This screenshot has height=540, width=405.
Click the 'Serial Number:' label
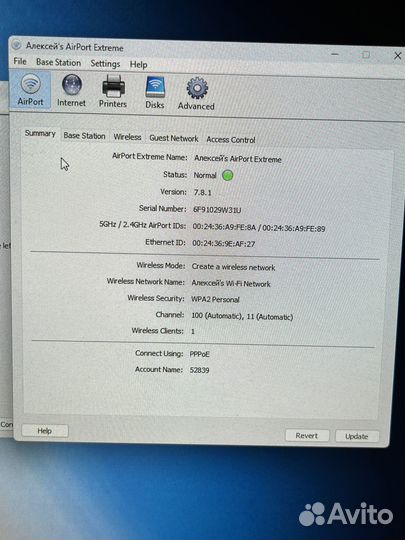point(163,208)
